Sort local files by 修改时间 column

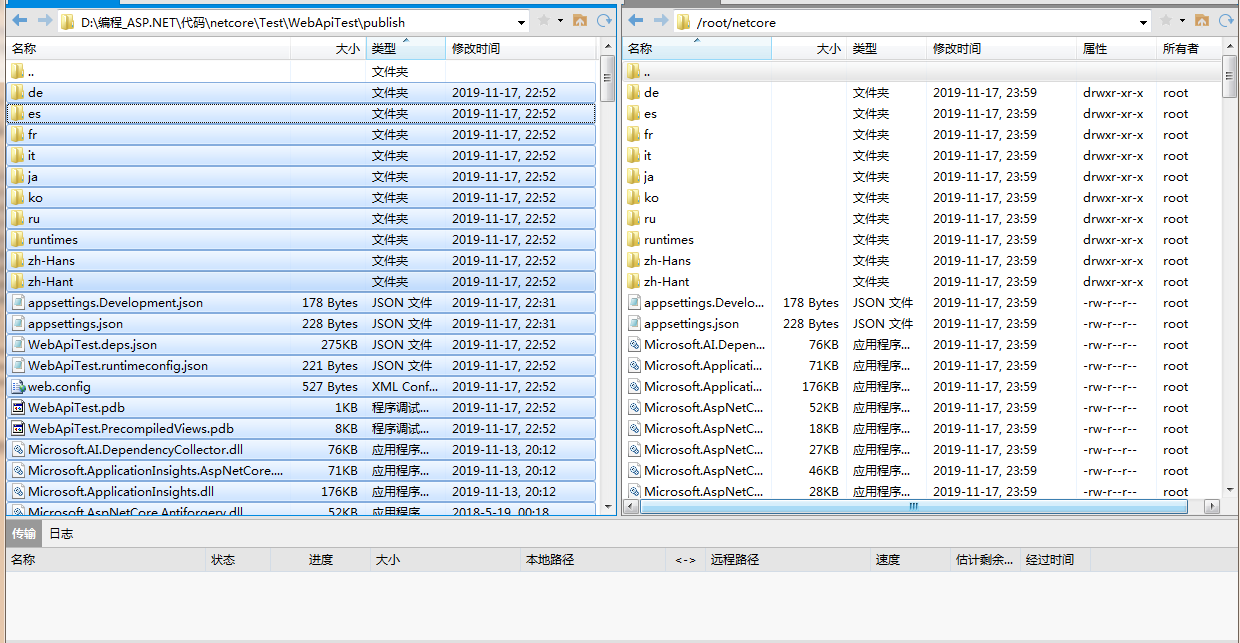pyautogui.click(x=521, y=48)
